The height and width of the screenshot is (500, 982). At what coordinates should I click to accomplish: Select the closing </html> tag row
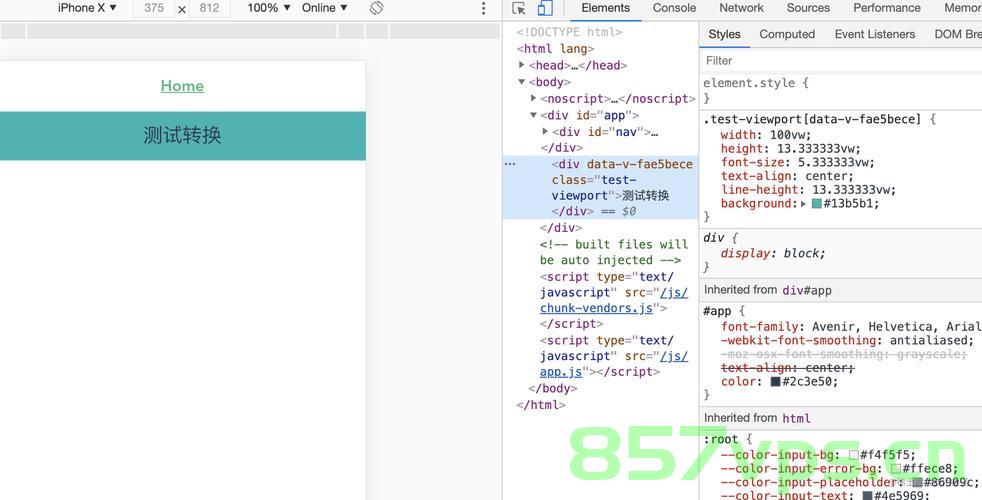pyautogui.click(x=541, y=405)
